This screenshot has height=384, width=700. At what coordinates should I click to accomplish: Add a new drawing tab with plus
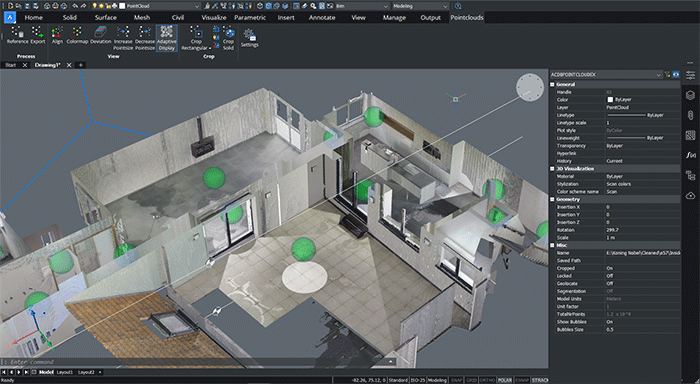(x=81, y=65)
